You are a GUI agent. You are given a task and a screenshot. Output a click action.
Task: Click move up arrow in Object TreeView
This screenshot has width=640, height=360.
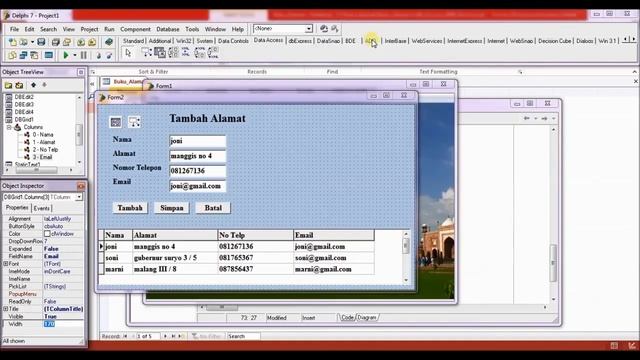(x=33, y=85)
